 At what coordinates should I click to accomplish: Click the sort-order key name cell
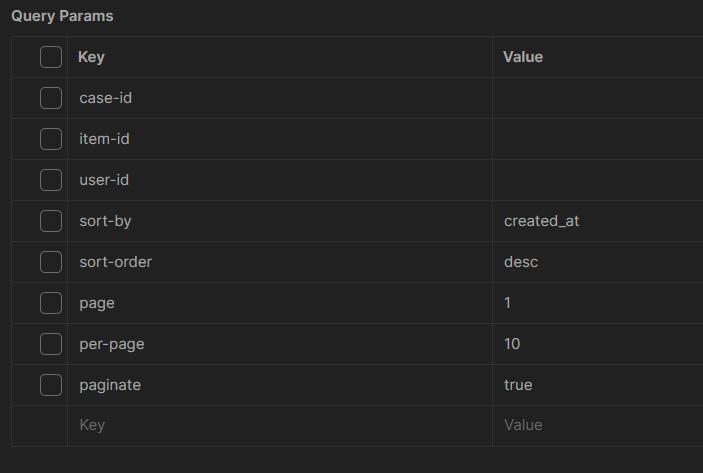pos(116,262)
